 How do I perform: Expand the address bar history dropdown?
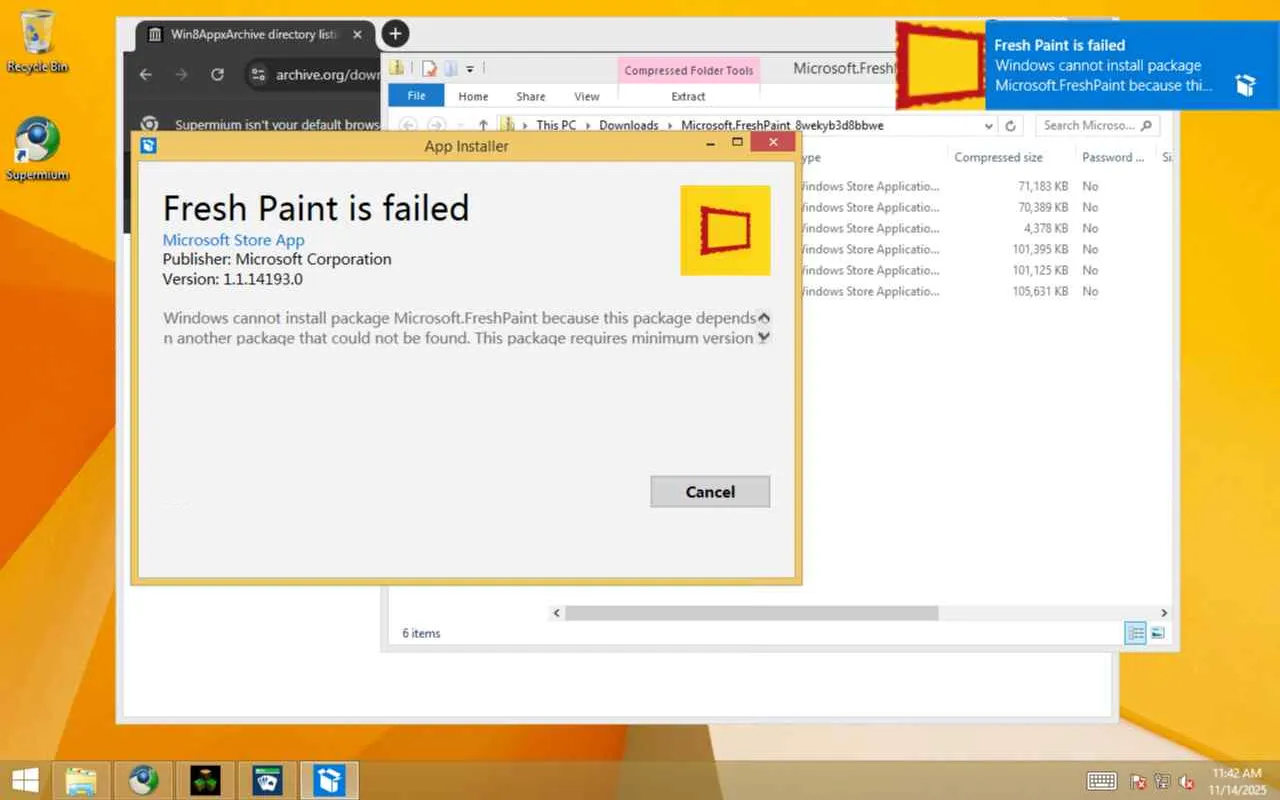tap(989, 126)
